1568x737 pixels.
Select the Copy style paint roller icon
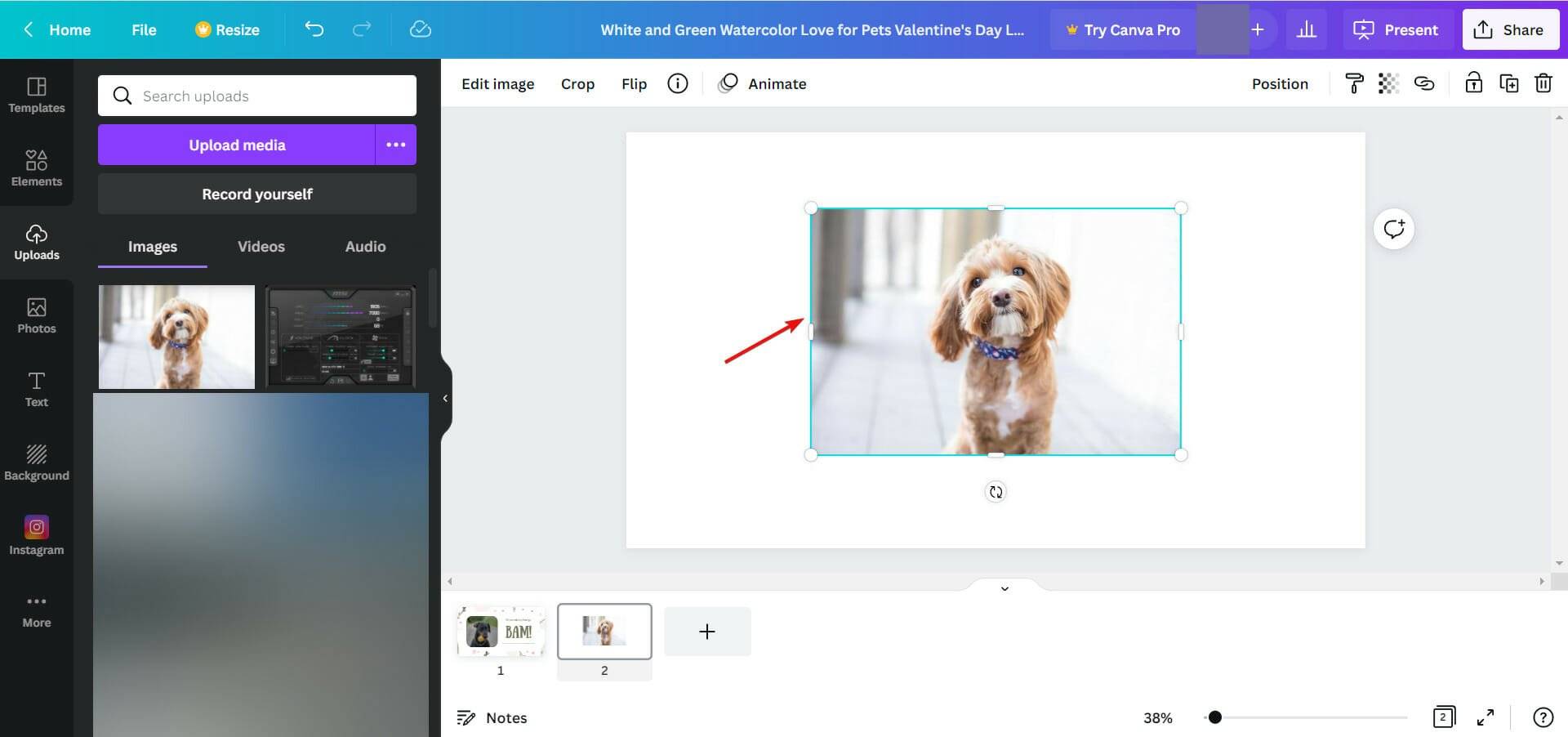click(x=1354, y=83)
